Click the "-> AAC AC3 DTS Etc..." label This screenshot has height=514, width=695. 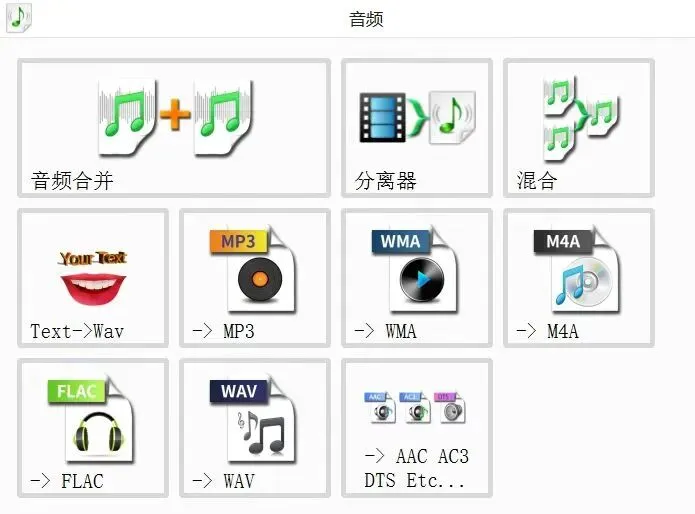(416, 468)
